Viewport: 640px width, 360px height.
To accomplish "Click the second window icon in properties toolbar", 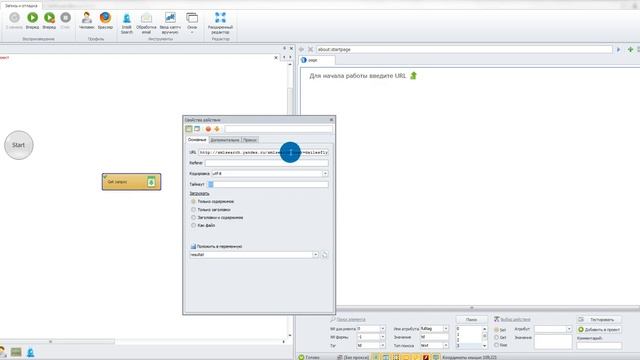I will pos(197,129).
